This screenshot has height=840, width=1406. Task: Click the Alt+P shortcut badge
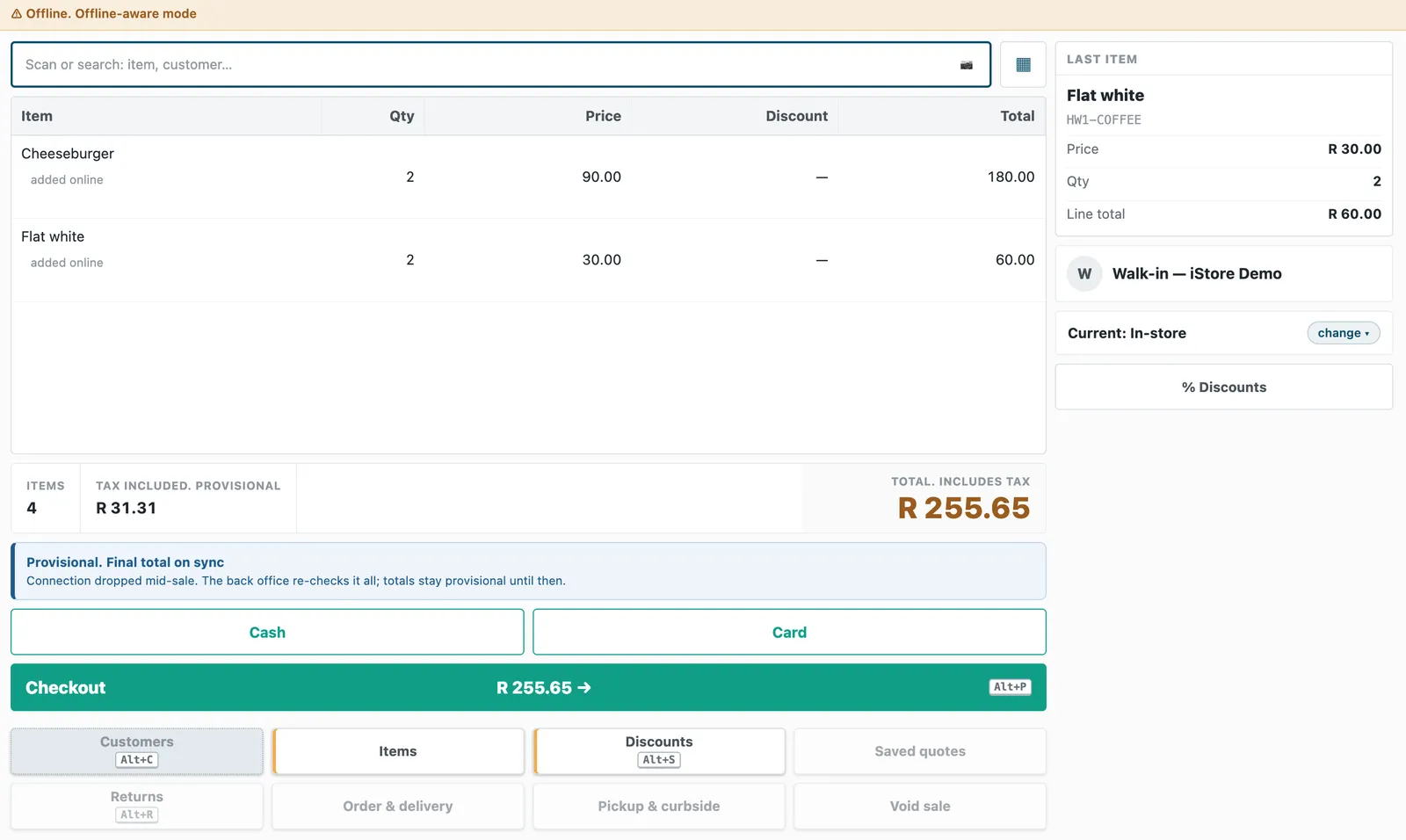pos(1010,687)
